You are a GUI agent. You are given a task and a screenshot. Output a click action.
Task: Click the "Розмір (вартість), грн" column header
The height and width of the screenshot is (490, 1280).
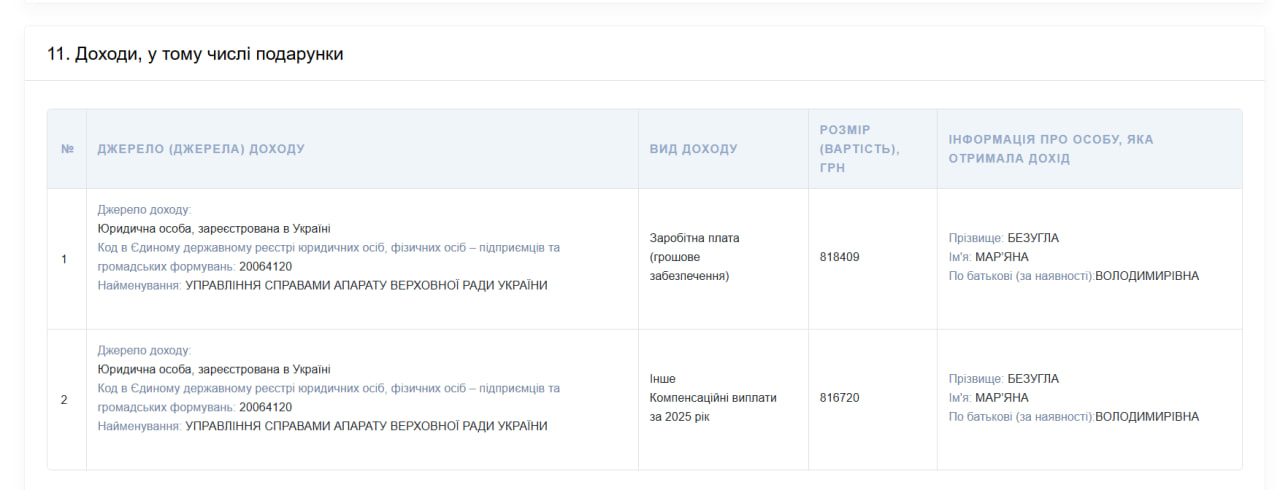pos(859,149)
